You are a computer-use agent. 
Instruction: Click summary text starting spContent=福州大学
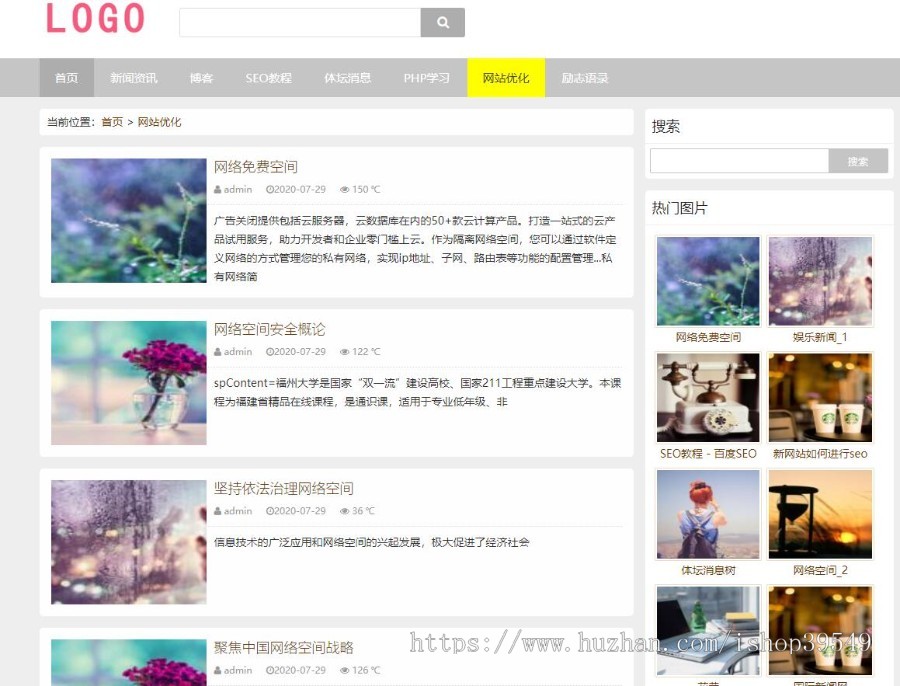click(x=417, y=392)
